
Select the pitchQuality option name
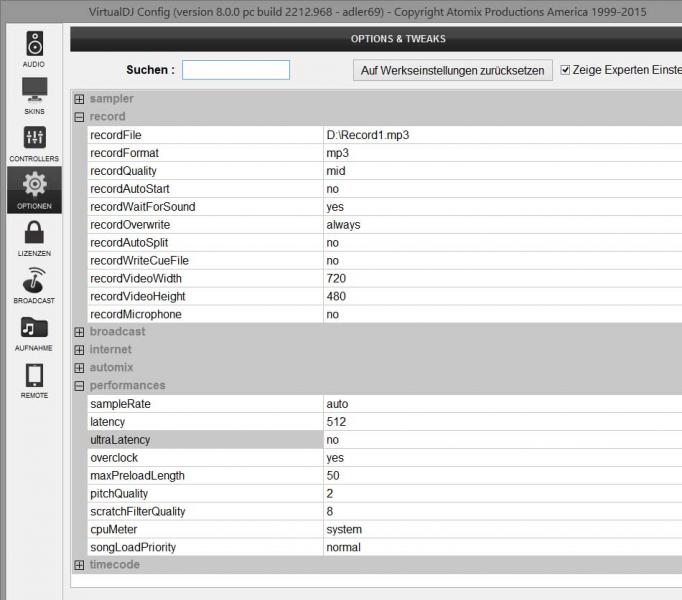pos(119,493)
